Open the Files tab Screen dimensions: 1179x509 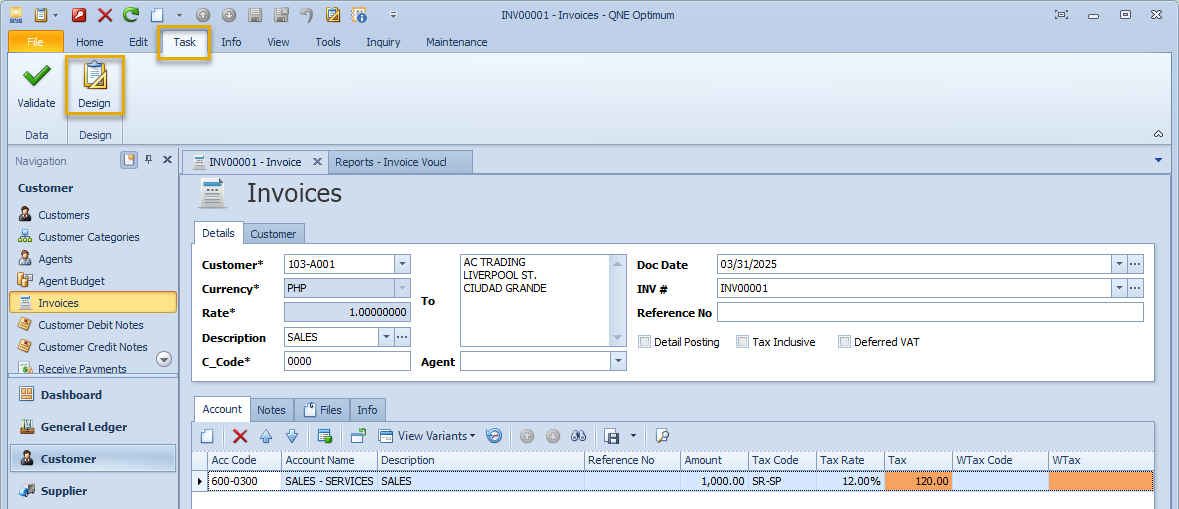[322, 410]
